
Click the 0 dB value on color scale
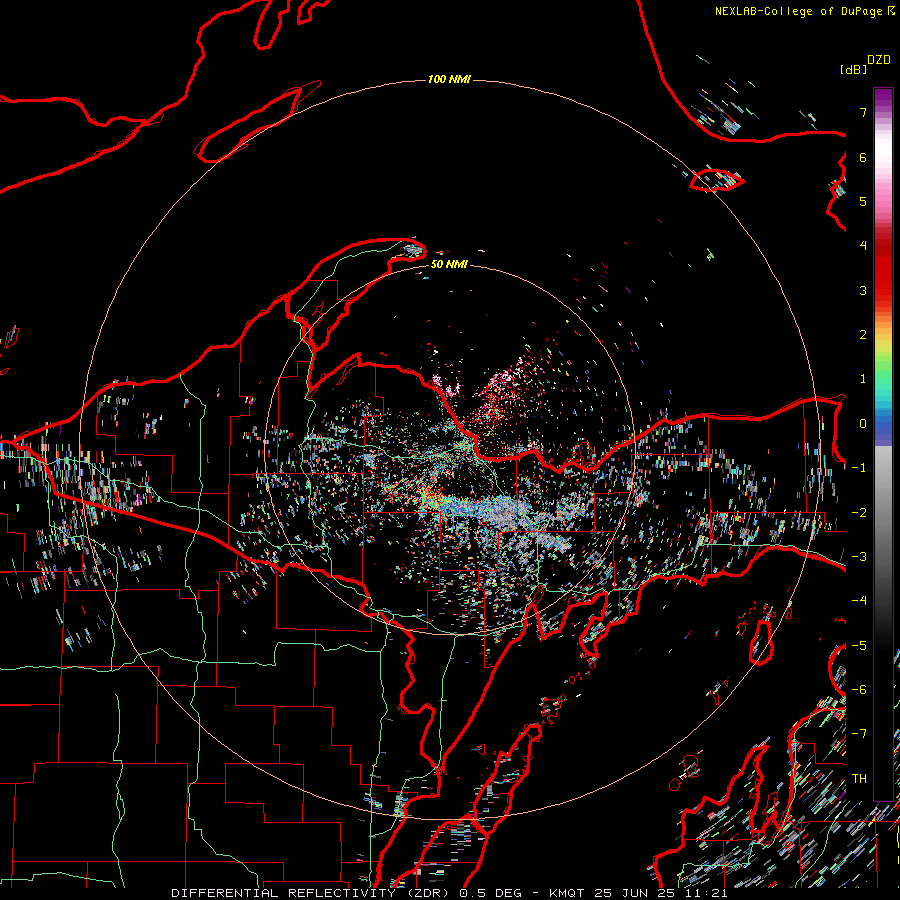[x=863, y=424]
